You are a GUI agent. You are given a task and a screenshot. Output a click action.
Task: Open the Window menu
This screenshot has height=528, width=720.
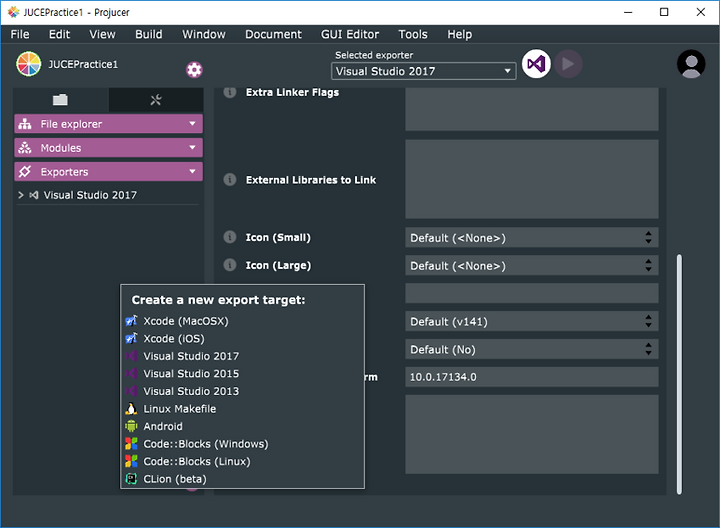pyautogui.click(x=204, y=34)
